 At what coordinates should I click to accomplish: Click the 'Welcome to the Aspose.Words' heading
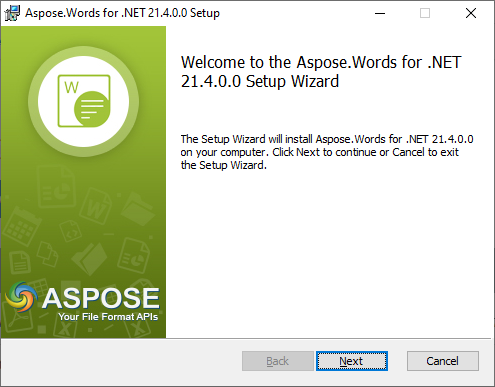[321, 72]
